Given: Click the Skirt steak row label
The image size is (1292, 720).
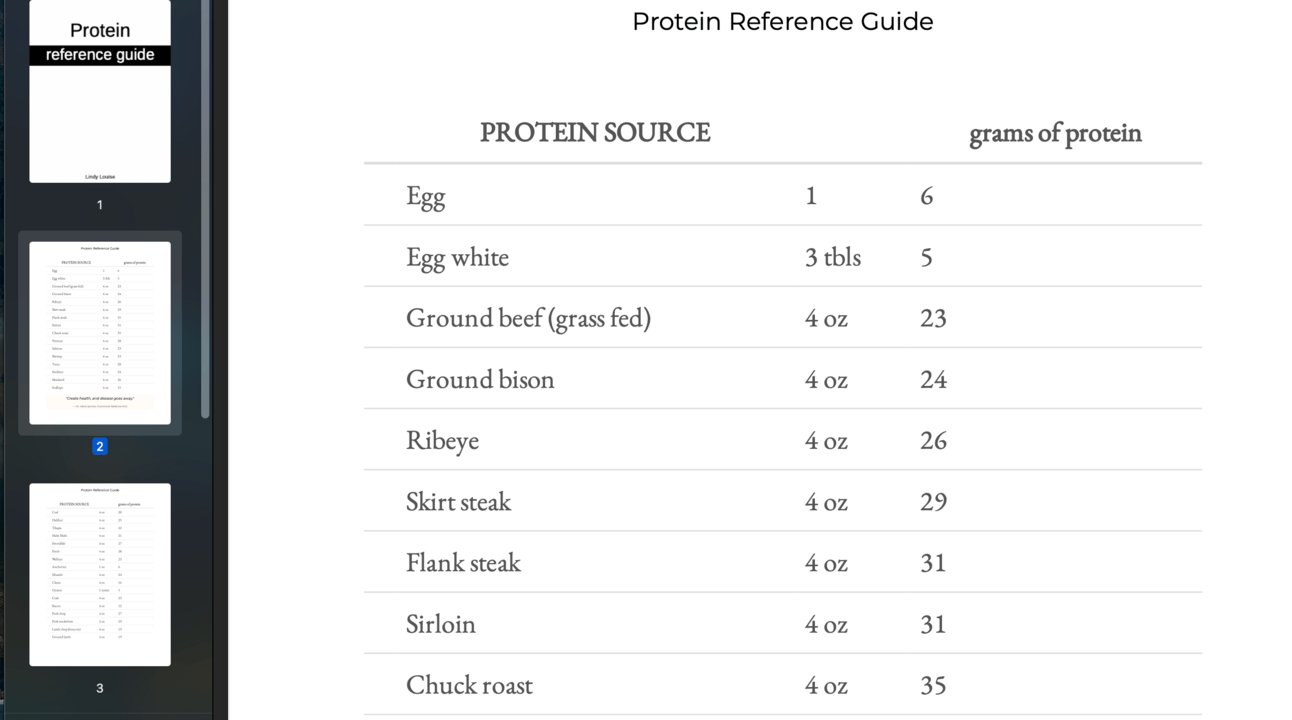Looking at the screenshot, I should coord(458,501).
